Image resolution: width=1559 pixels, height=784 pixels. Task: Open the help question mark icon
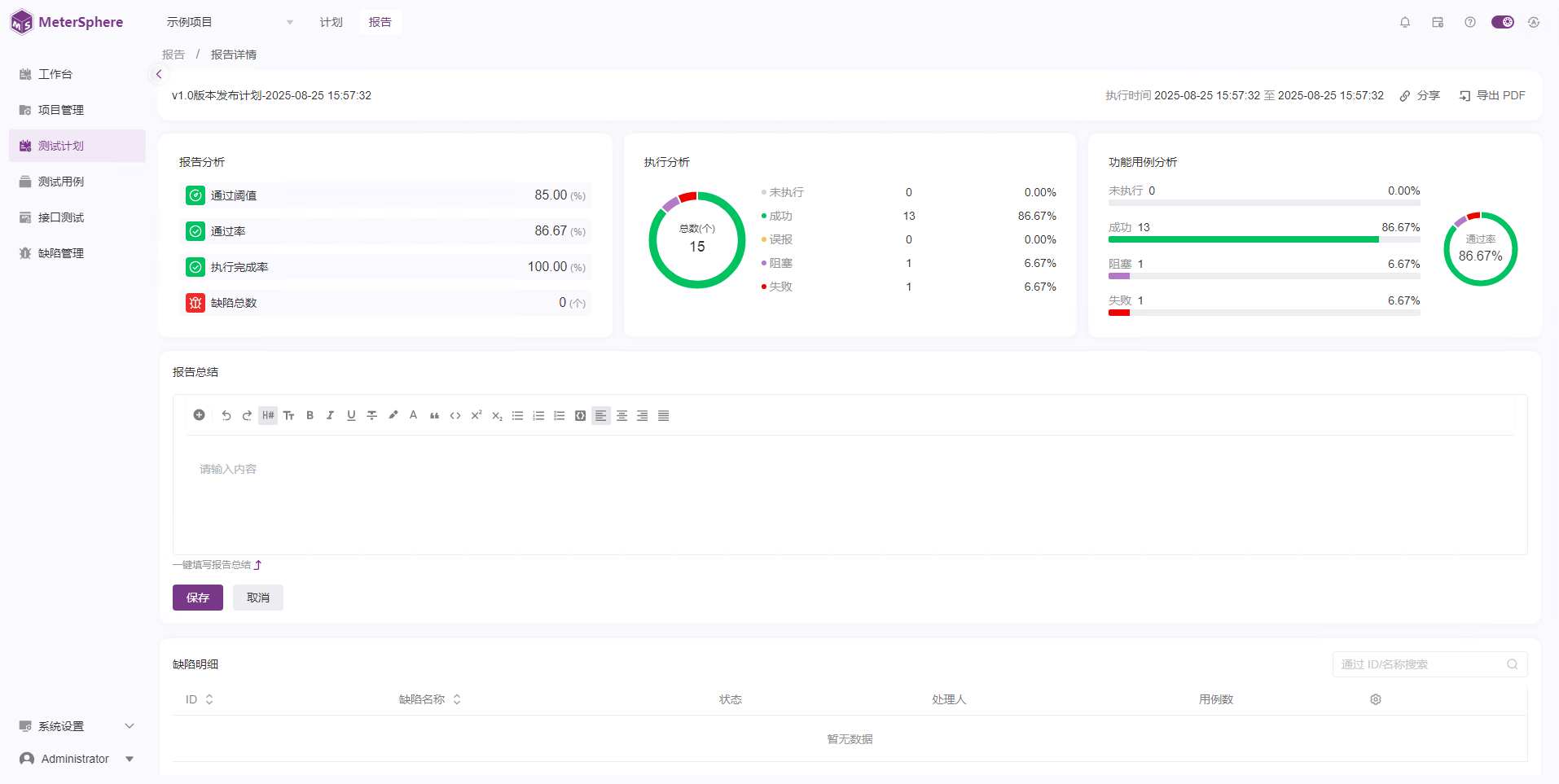coord(1470,22)
